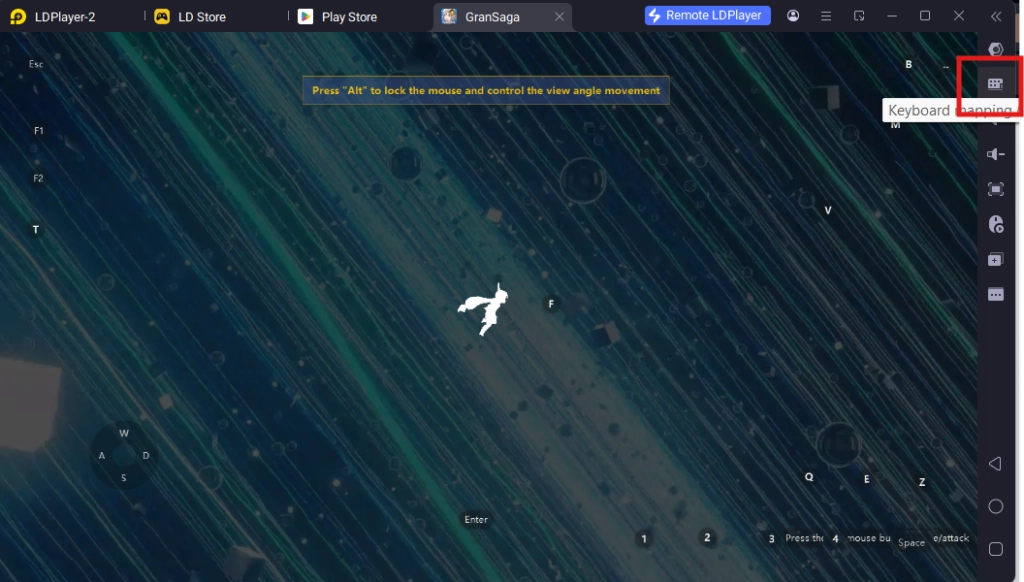Click the skill slot 4 key
1024x582 pixels.
tap(835, 539)
